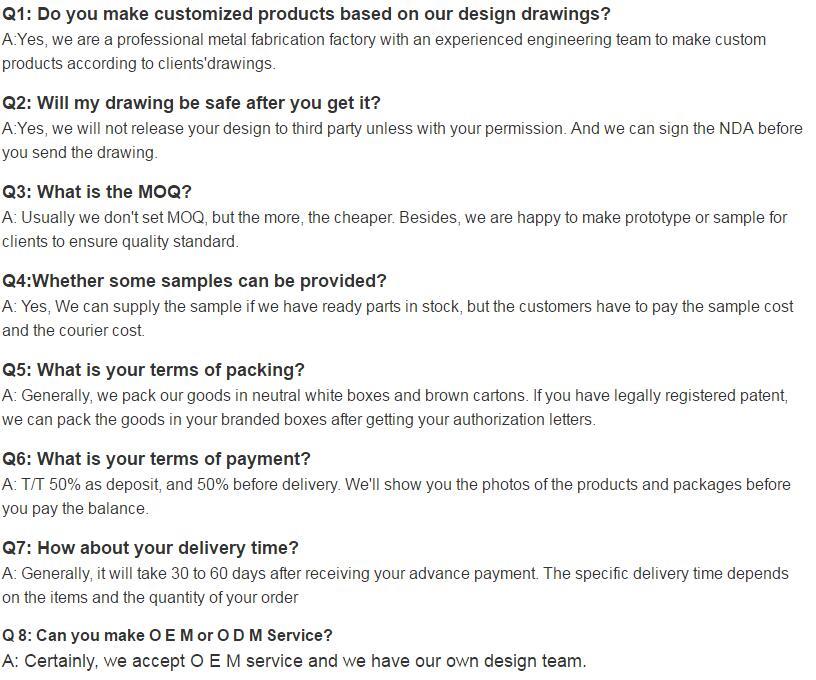
Task: Click the 'courier cost' text
Action: click(101, 331)
